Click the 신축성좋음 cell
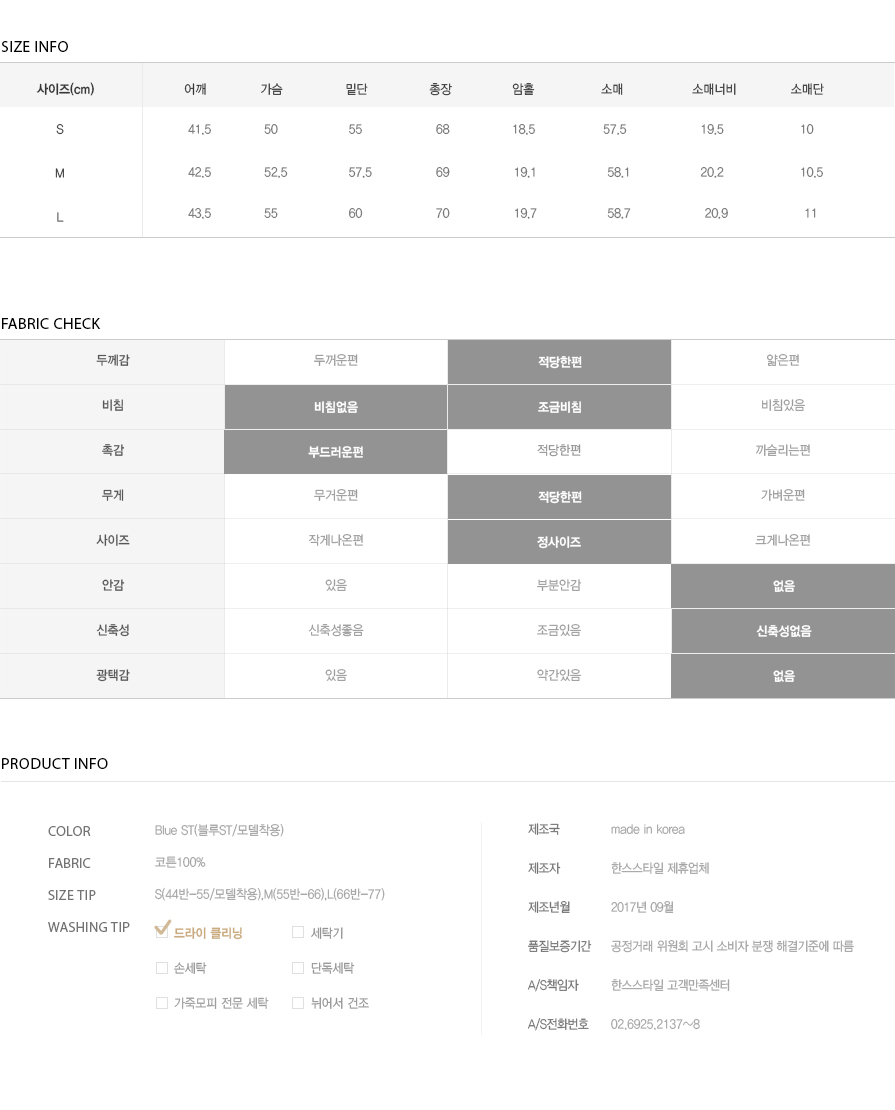This screenshot has width=895, height=1110. point(336,630)
